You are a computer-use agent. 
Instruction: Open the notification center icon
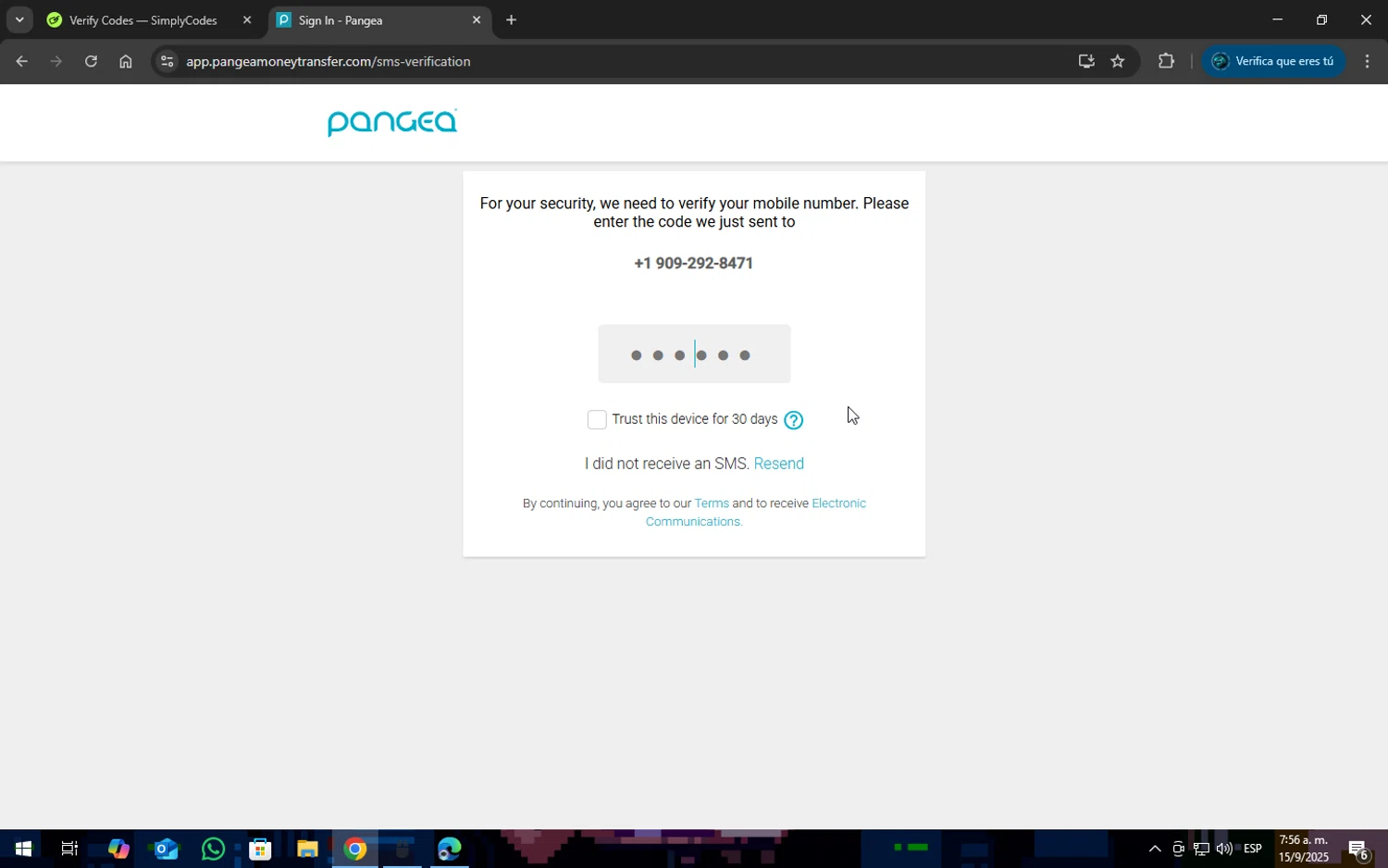[1358, 849]
